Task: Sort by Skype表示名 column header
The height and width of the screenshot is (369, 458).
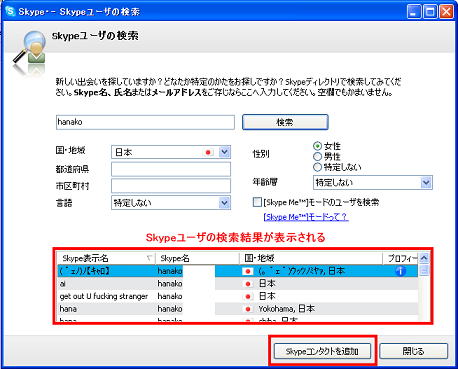Action: [x=106, y=258]
